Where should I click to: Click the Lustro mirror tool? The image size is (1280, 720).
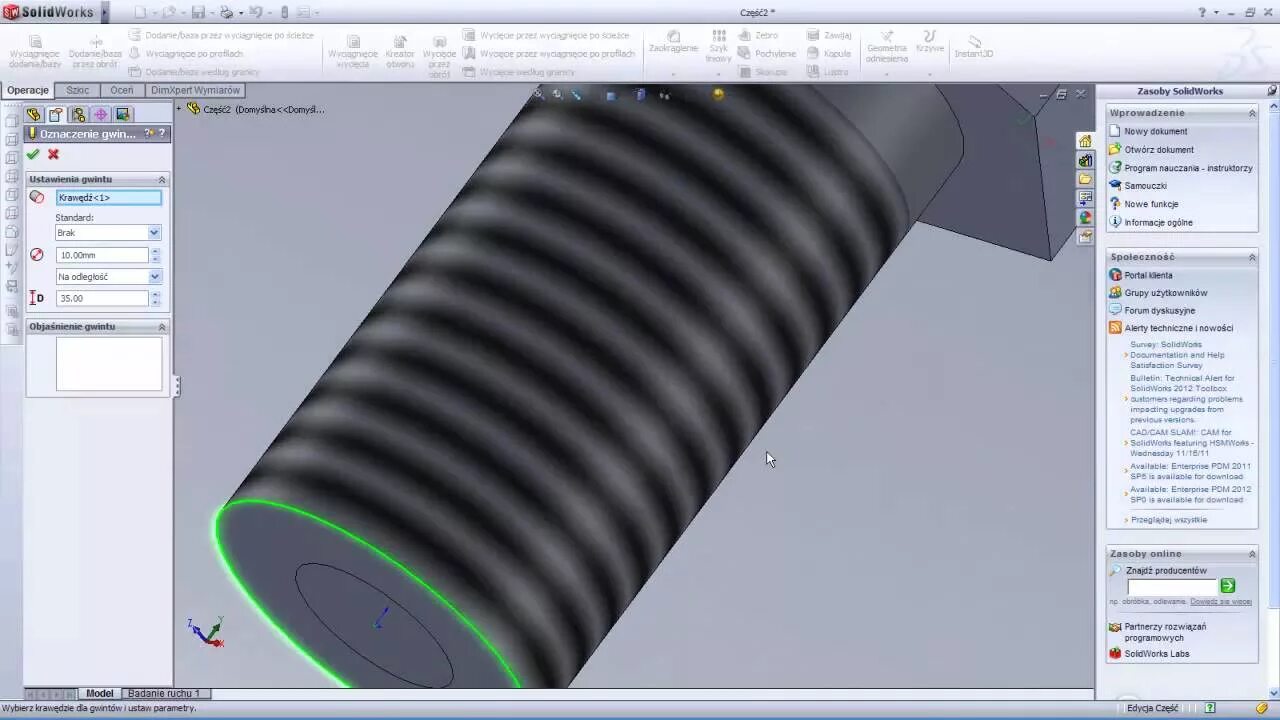click(x=827, y=71)
